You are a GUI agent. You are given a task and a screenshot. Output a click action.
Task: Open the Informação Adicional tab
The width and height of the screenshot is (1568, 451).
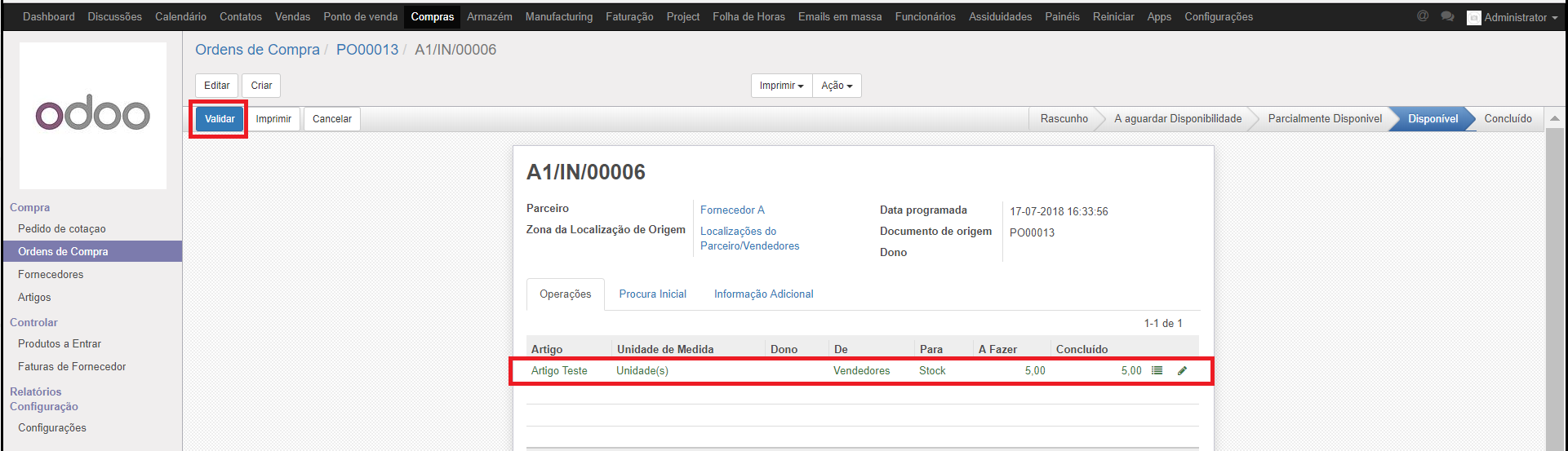[x=763, y=294]
